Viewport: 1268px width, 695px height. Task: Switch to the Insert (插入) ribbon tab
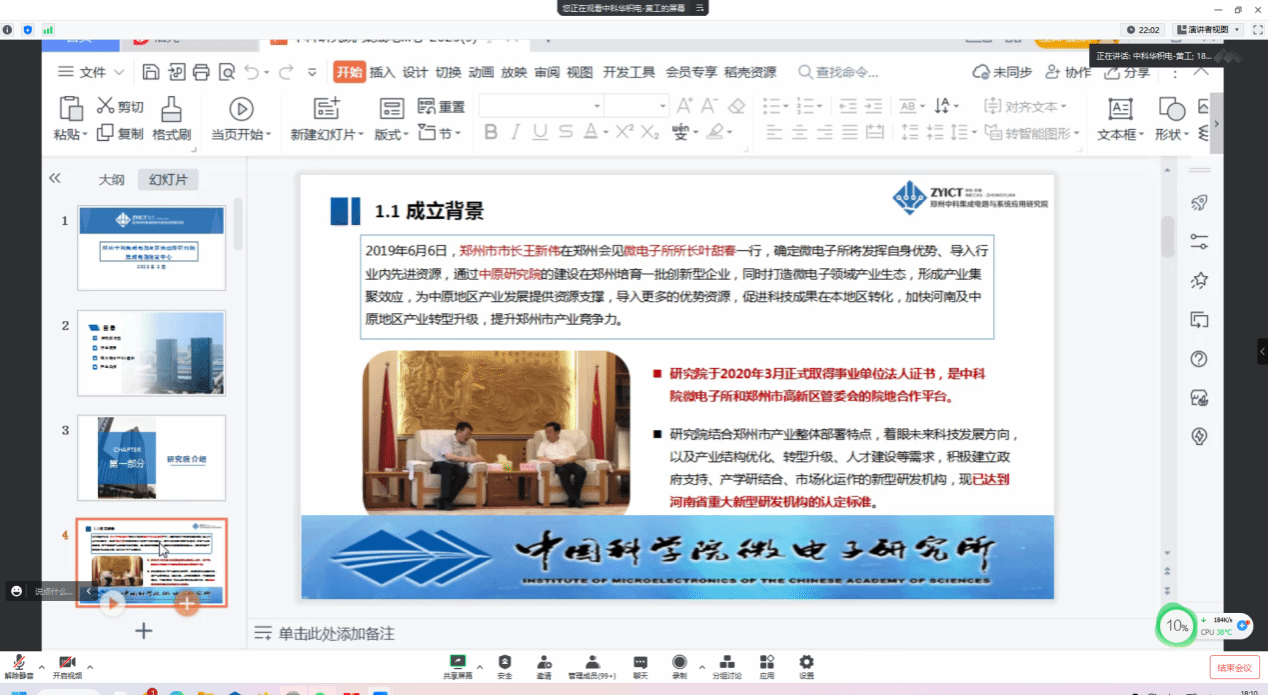coord(382,72)
